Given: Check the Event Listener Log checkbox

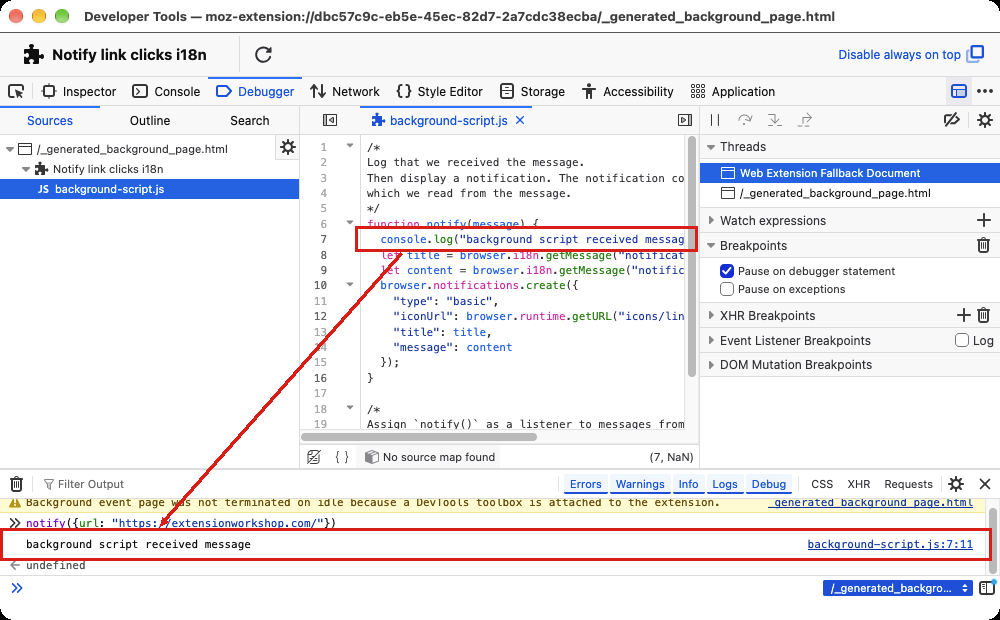Looking at the screenshot, I should 962,340.
